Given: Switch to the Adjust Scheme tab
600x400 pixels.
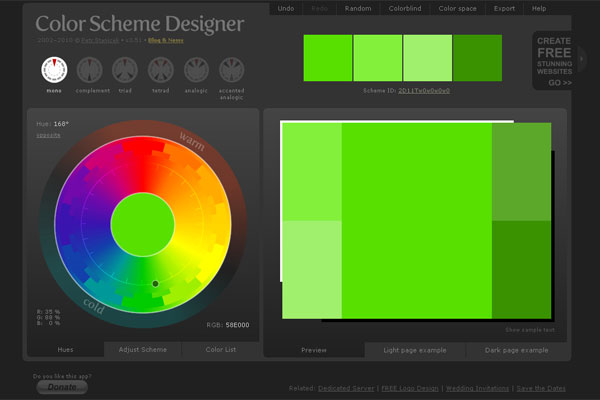Looking at the screenshot, I should (x=143, y=350).
